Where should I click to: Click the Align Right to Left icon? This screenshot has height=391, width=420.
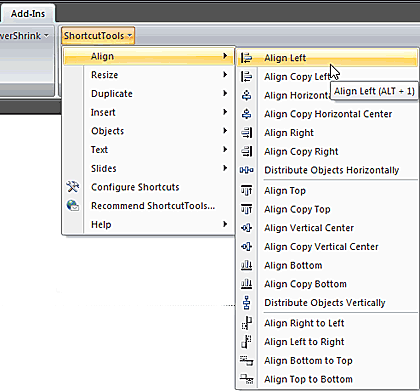tap(247, 323)
